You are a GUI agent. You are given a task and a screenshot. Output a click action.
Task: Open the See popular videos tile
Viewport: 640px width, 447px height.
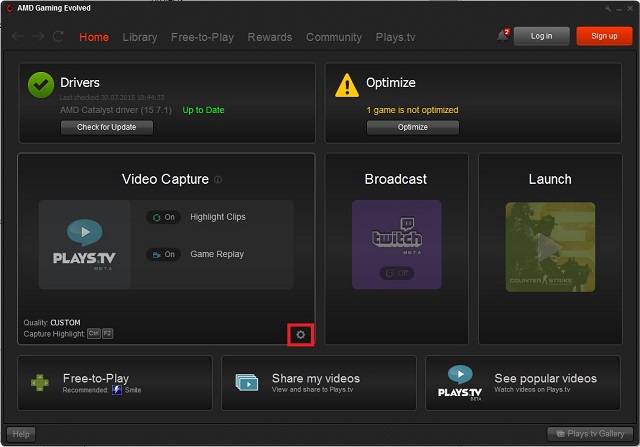tap(523, 383)
